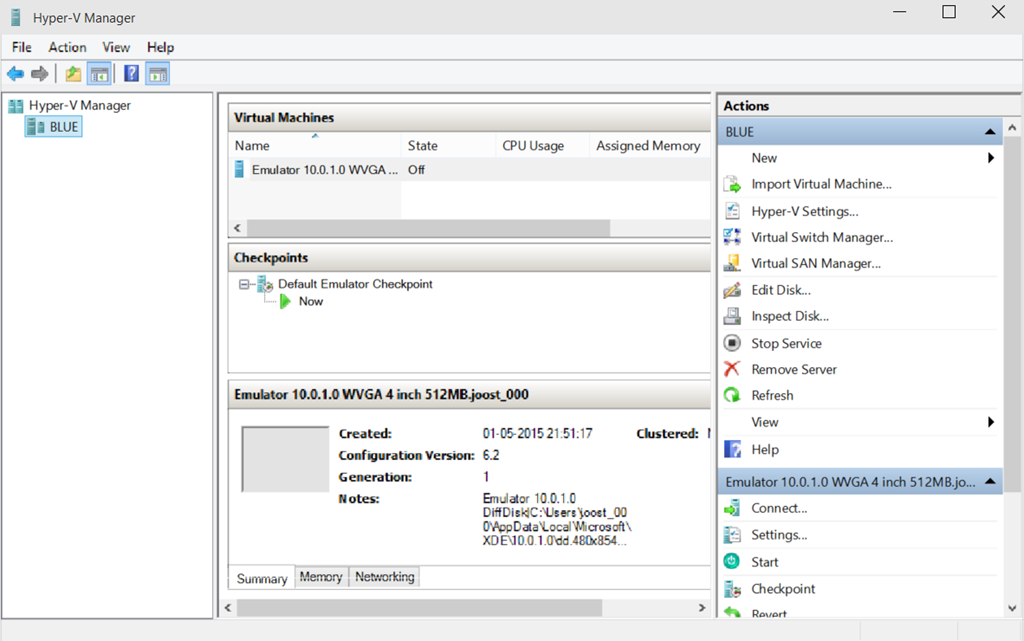Open the File menu
The width and height of the screenshot is (1024, 641).
(x=22, y=47)
